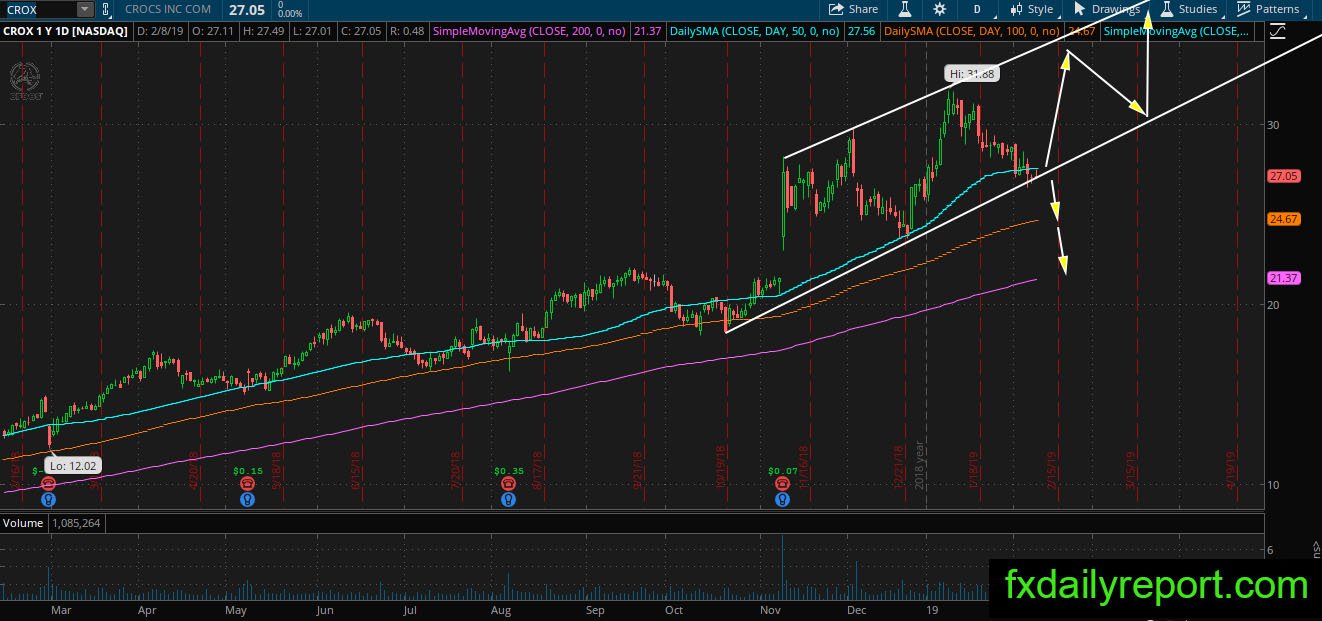The height and width of the screenshot is (621, 1322).
Task: Open the Drawings menu
Action: pyautogui.click(x=1106, y=9)
